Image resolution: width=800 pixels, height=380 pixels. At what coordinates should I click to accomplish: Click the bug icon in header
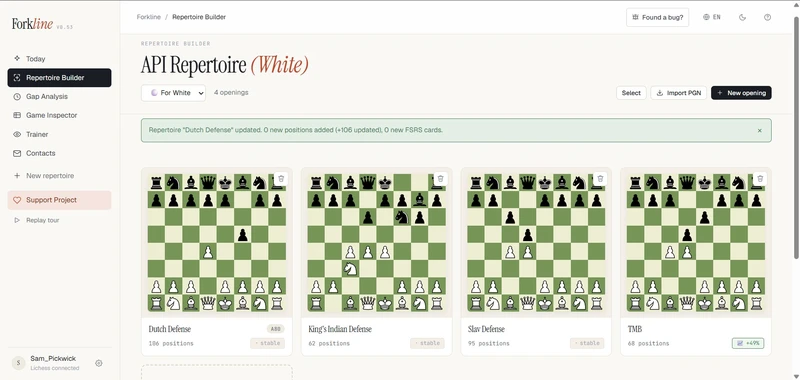(x=635, y=17)
